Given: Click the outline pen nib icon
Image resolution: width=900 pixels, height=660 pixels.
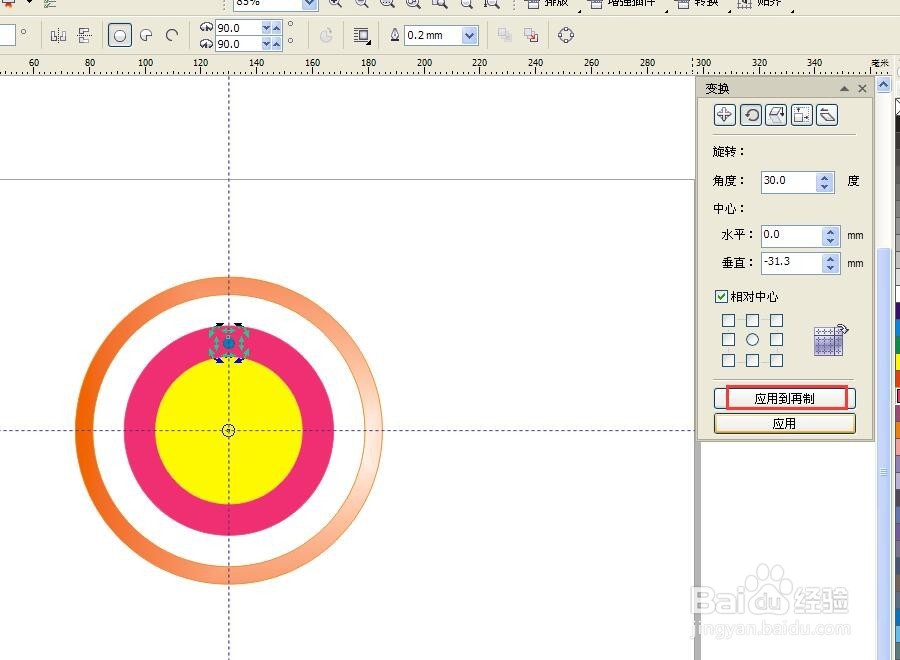Looking at the screenshot, I should point(395,35).
